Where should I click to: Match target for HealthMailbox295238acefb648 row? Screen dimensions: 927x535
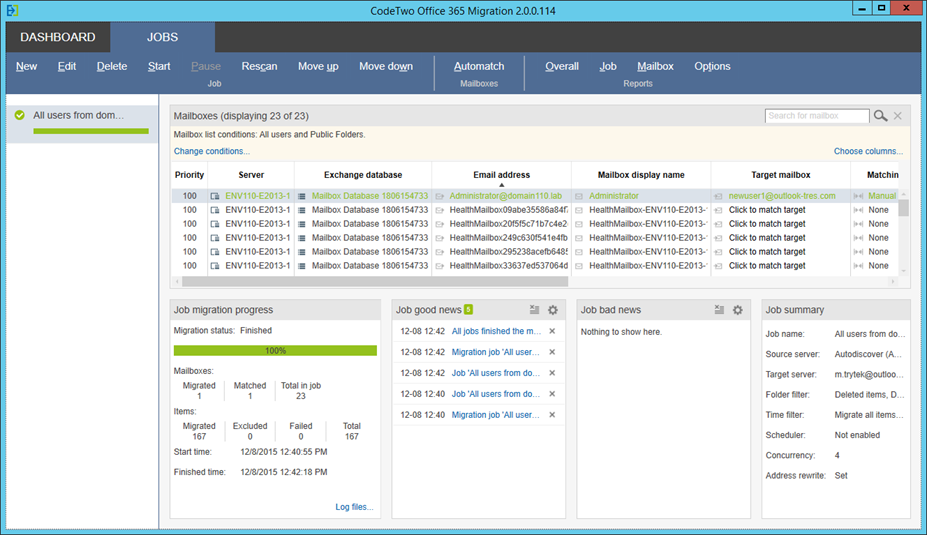click(x=767, y=252)
